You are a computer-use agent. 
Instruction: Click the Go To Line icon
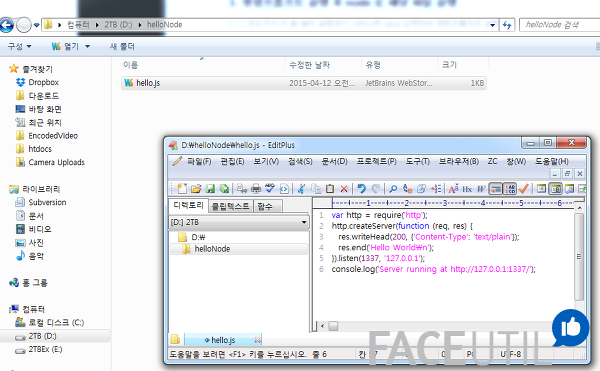[x=435, y=189]
